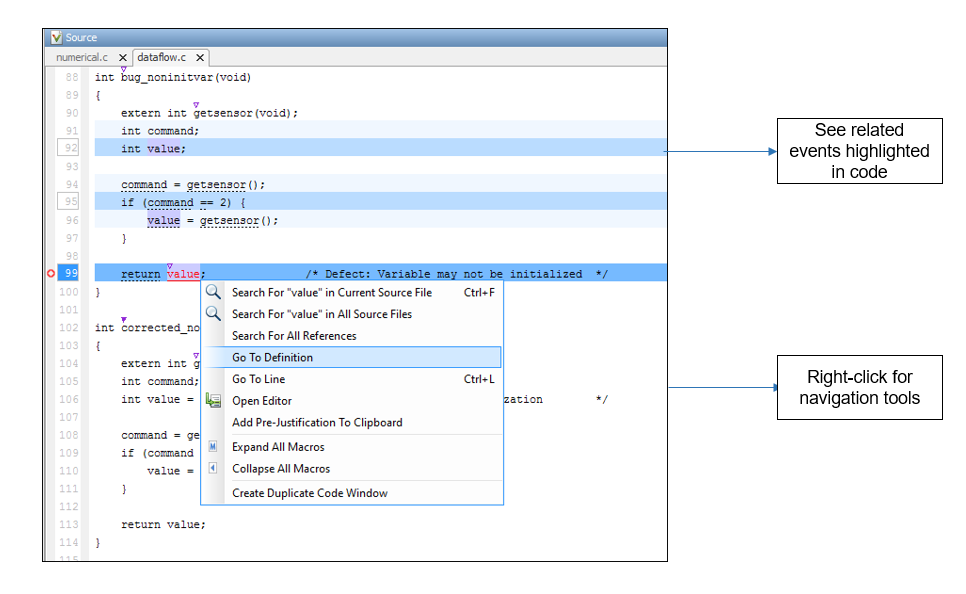Click the red defect marker beside line 99
966x594 pixels.
(x=51, y=274)
